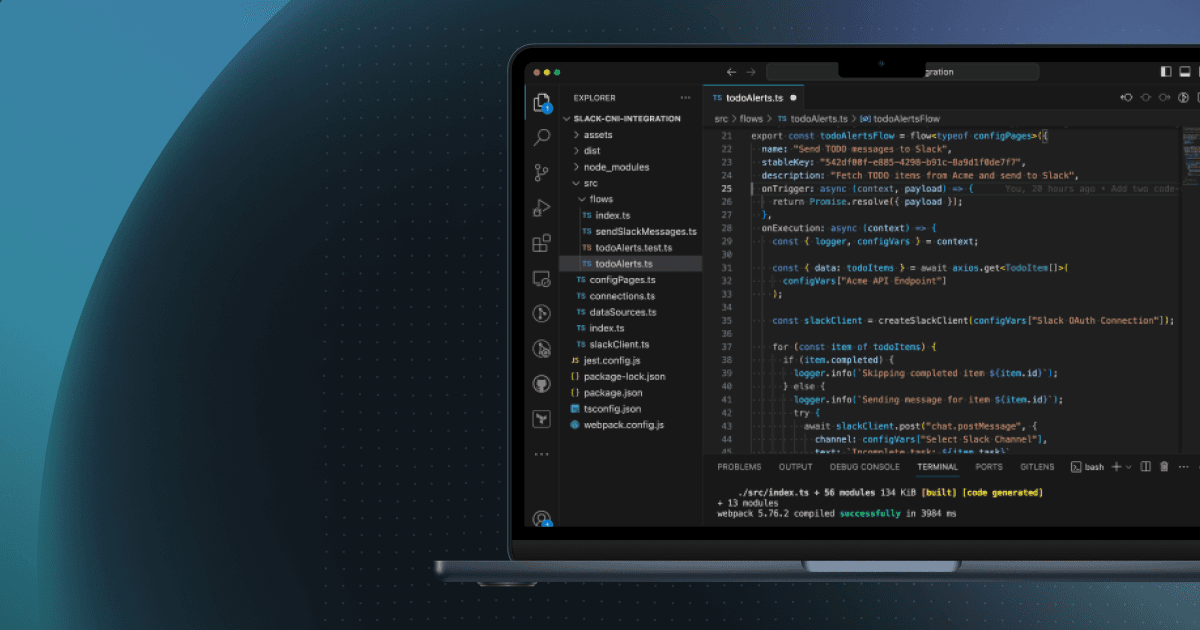Screen dimensions: 1200x630
Task: Switch to the DEBUG CONSOLE tab
Action: click(x=865, y=467)
